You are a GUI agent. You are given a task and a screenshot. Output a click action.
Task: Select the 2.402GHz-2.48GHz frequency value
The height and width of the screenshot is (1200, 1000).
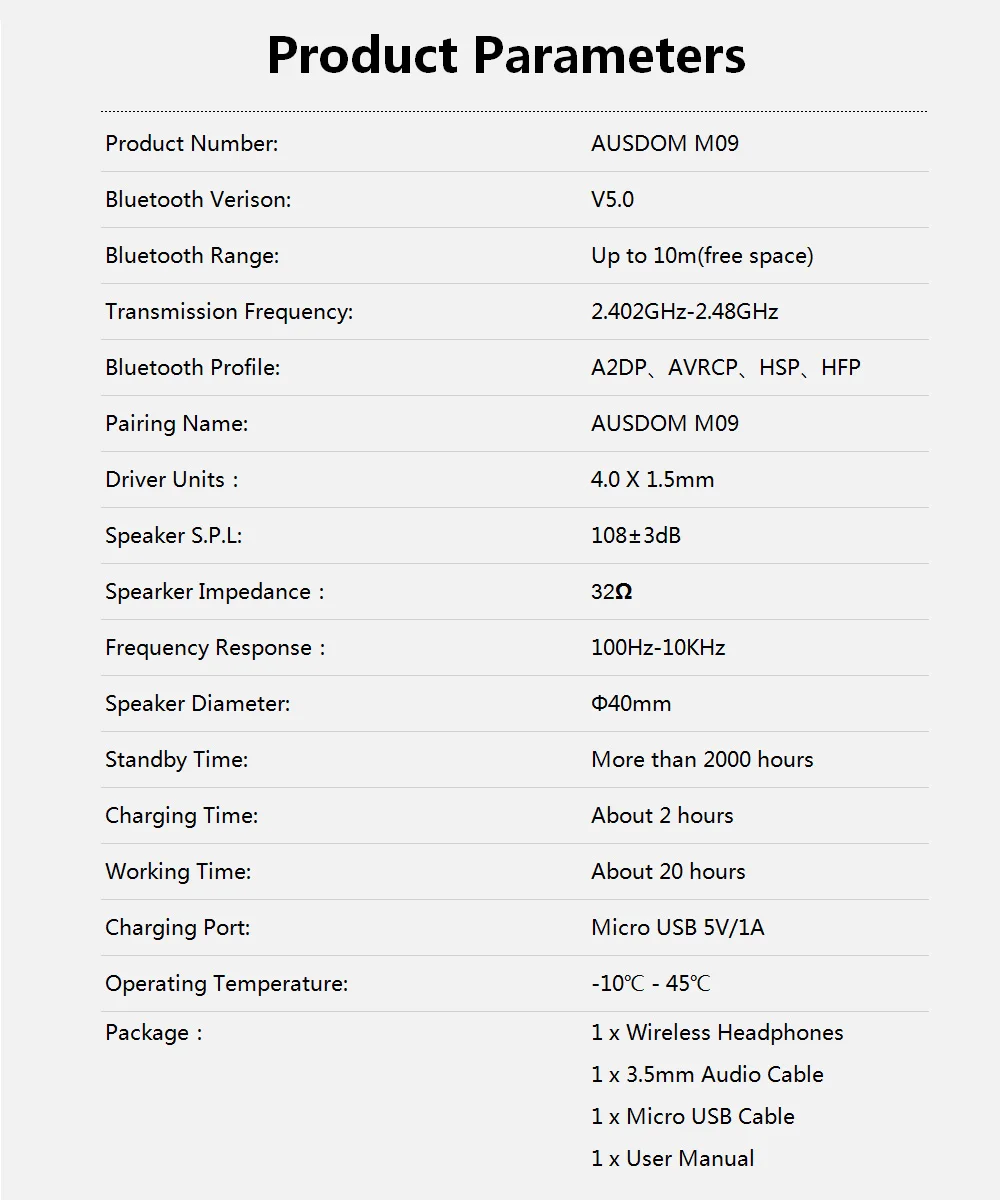(685, 311)
